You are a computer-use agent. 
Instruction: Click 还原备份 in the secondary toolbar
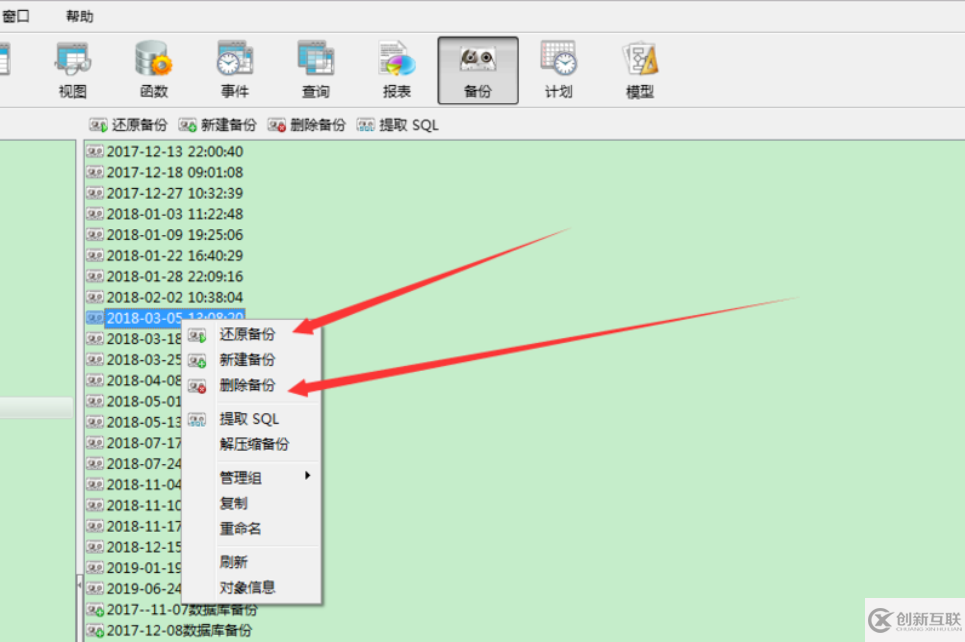pos(128,125)
